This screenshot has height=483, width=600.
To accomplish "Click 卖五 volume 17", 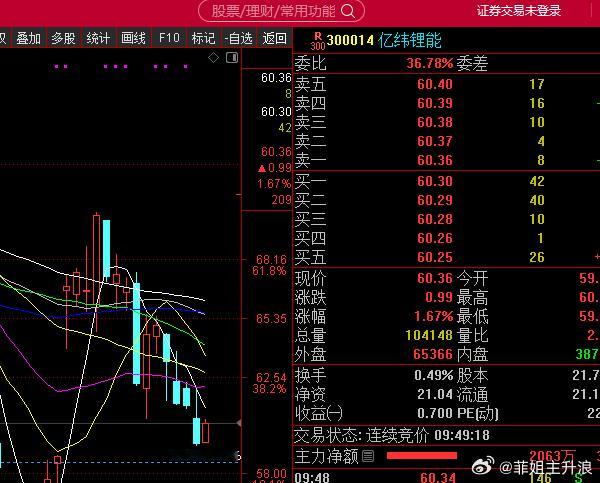I will point(537,84).
